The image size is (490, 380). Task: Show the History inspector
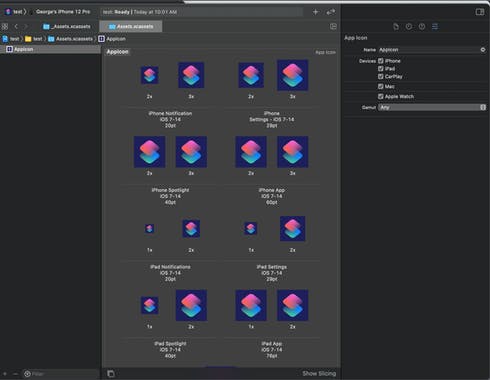coord(409,27)
